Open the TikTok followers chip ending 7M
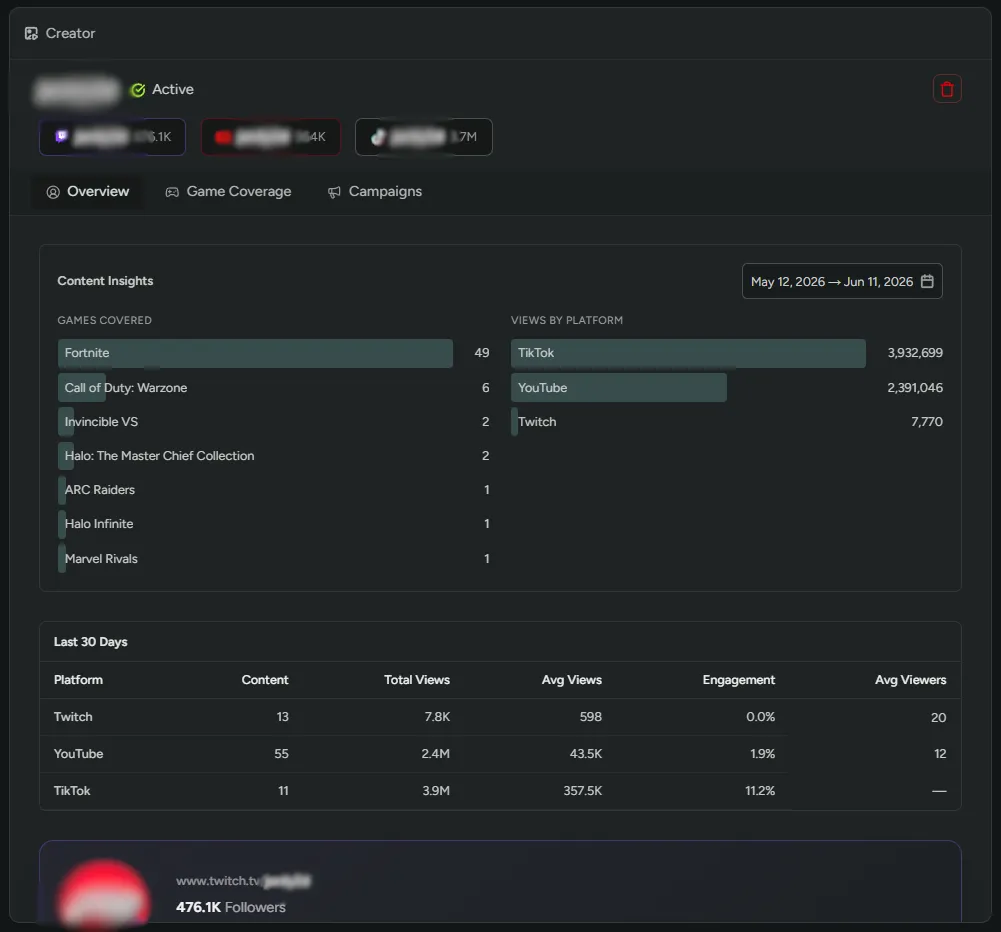 (x=424, y=137)
